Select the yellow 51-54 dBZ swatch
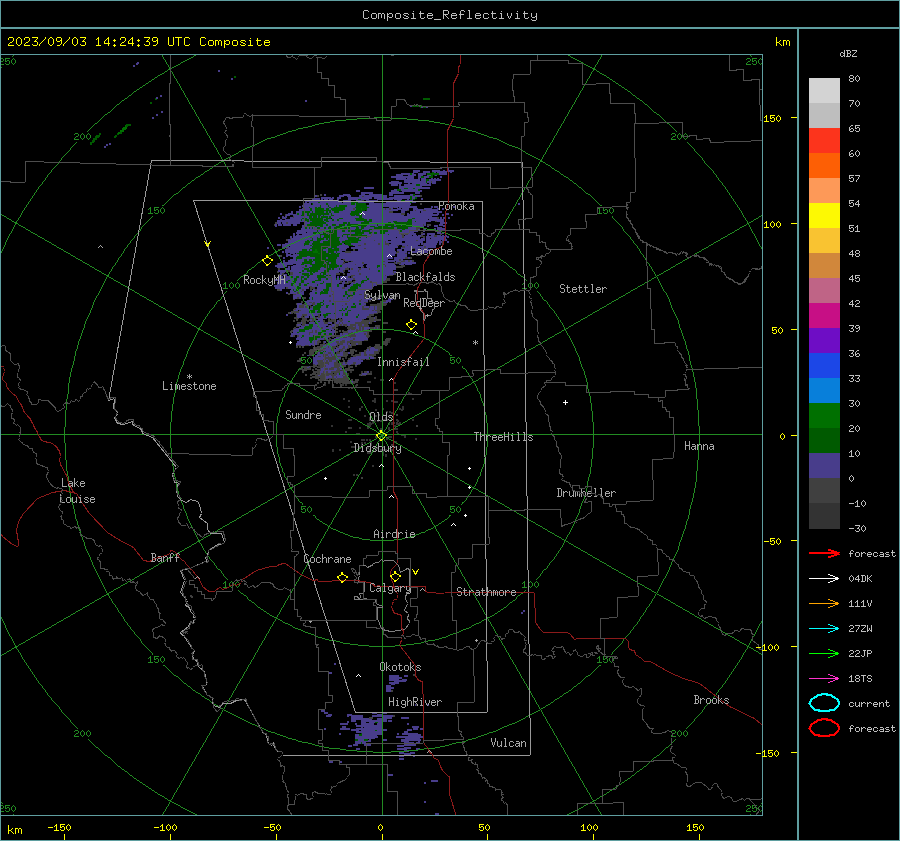The image size is (900, 841). click(x=824, y=216)
